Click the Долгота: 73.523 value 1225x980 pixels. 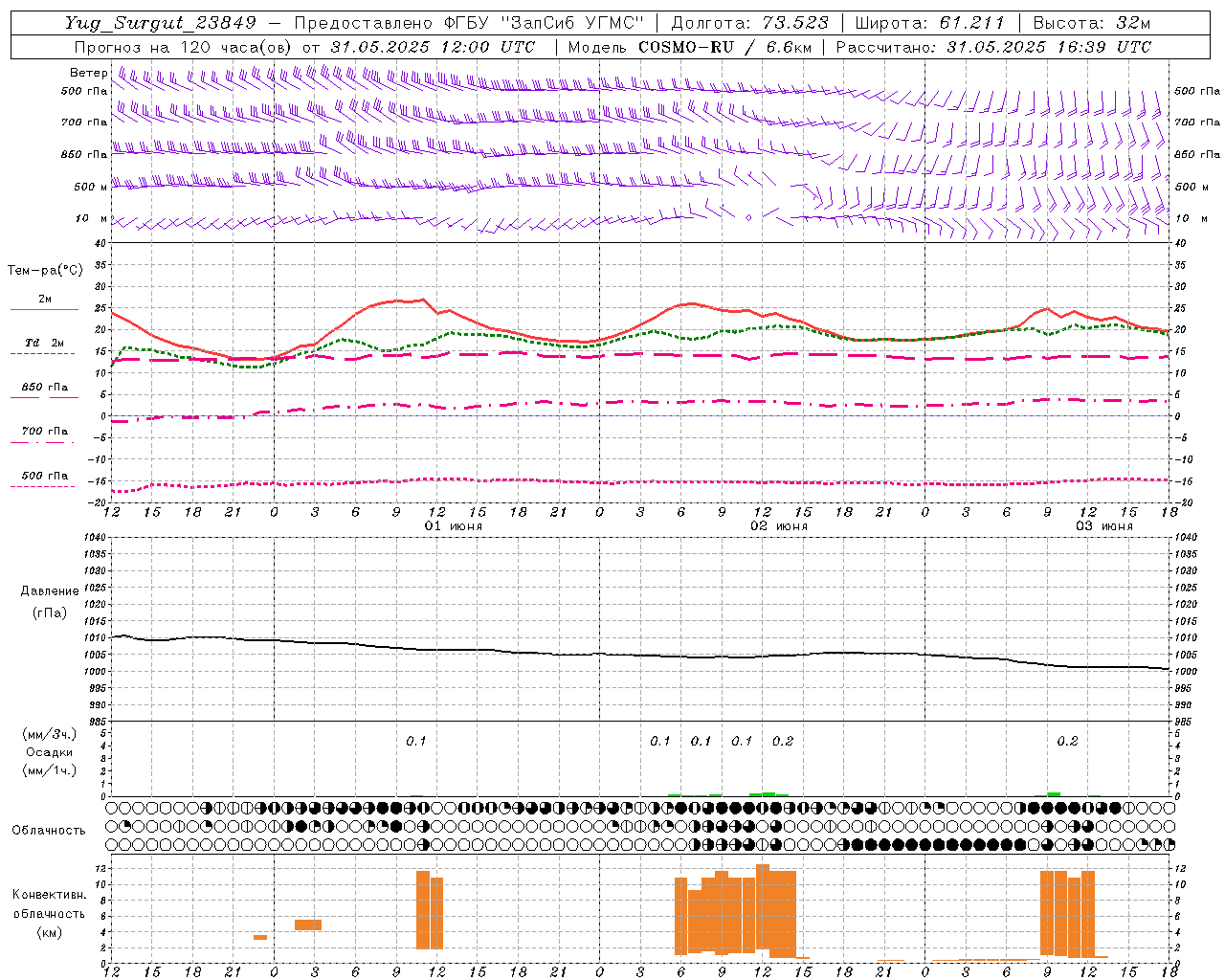(x=749, y=23)
